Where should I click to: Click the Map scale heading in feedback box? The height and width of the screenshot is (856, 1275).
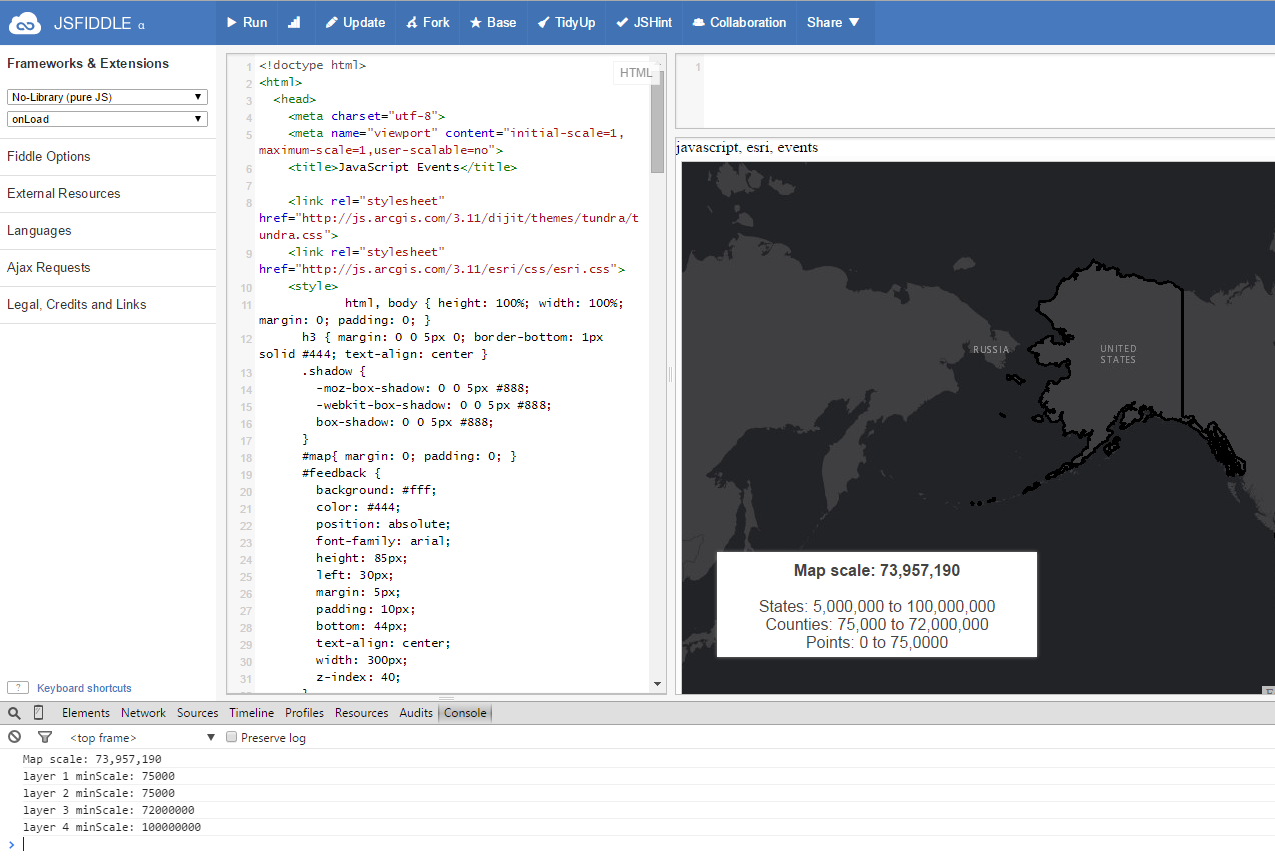click(877, 571)
